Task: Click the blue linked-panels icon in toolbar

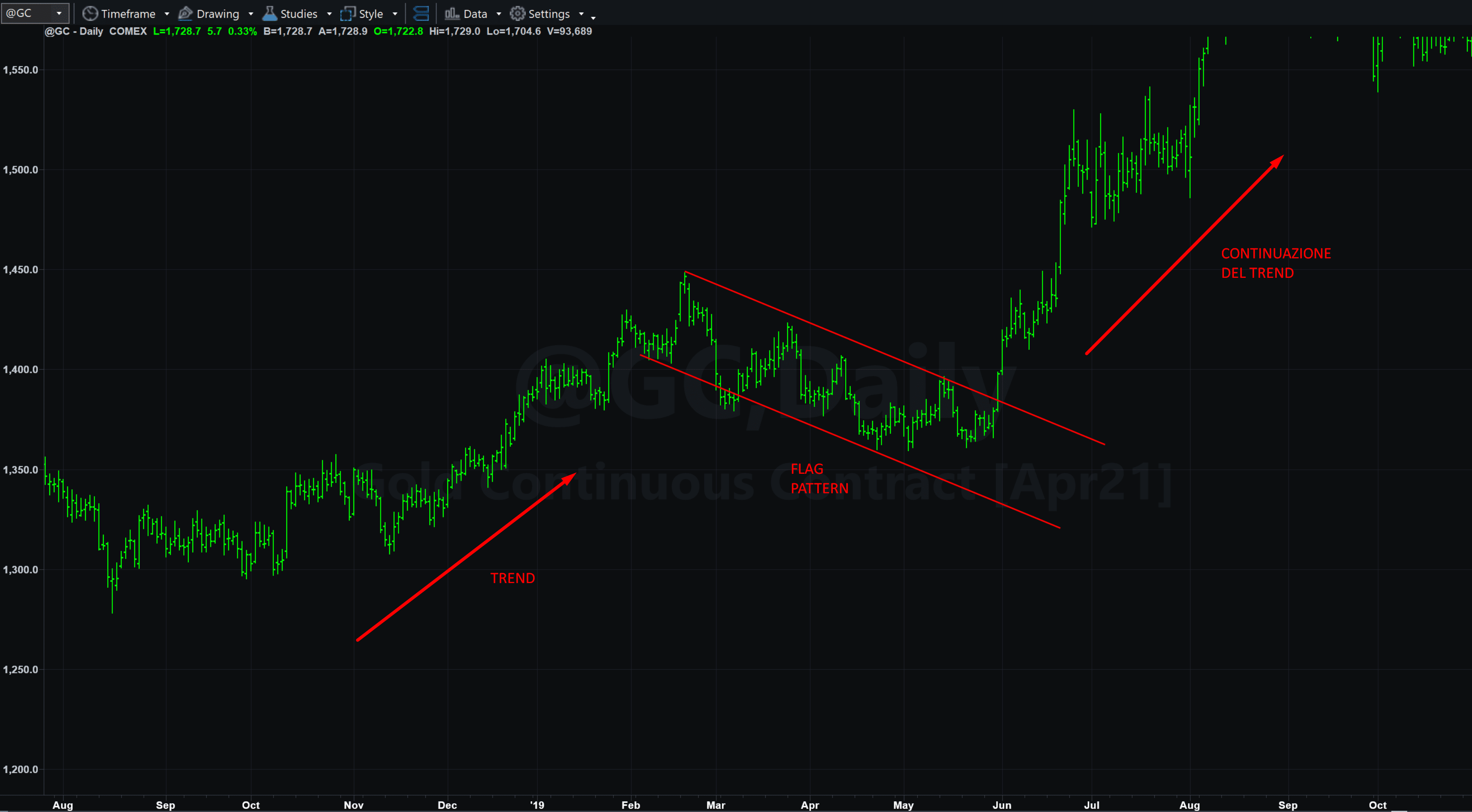Action: point(421,13)
